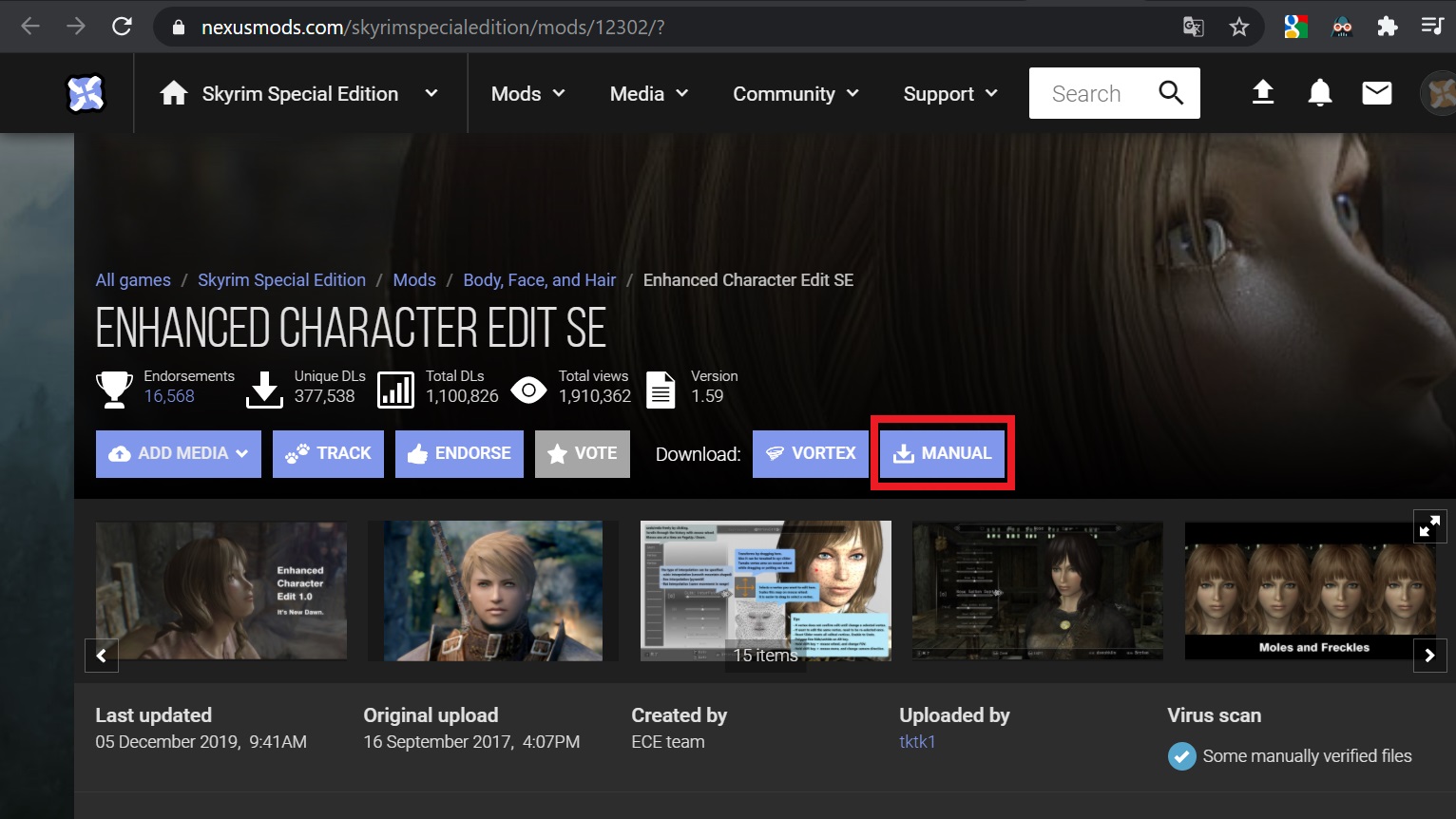
Task: Endorse this mod
Action: pyautogui.click(x=459, y=454)
